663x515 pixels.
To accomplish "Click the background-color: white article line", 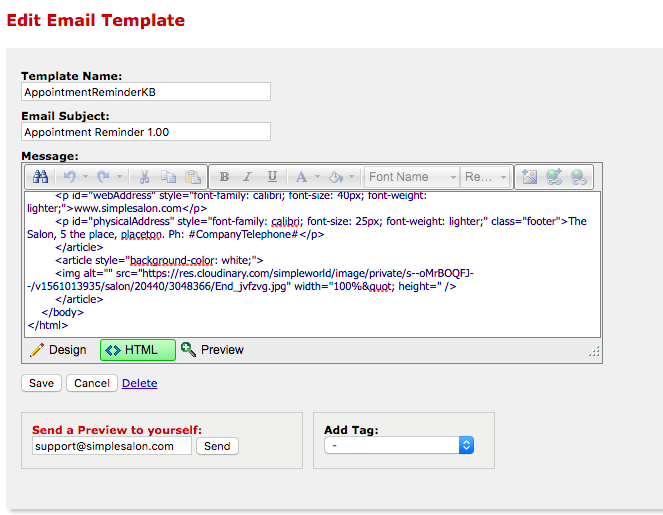I will coord(159,260).
